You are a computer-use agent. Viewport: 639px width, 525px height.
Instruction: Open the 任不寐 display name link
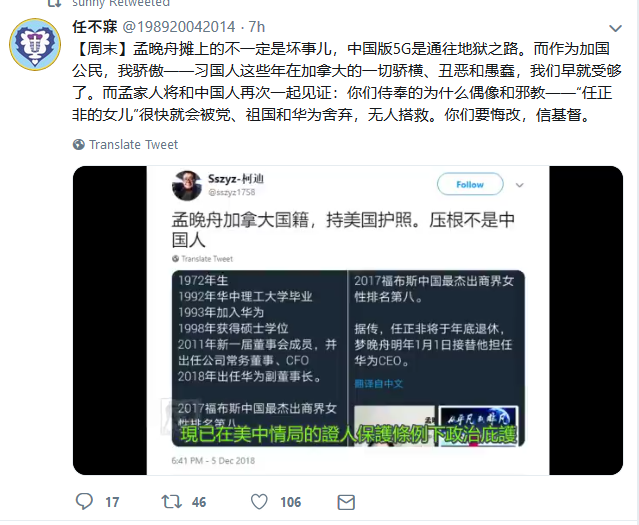[95, 27]
